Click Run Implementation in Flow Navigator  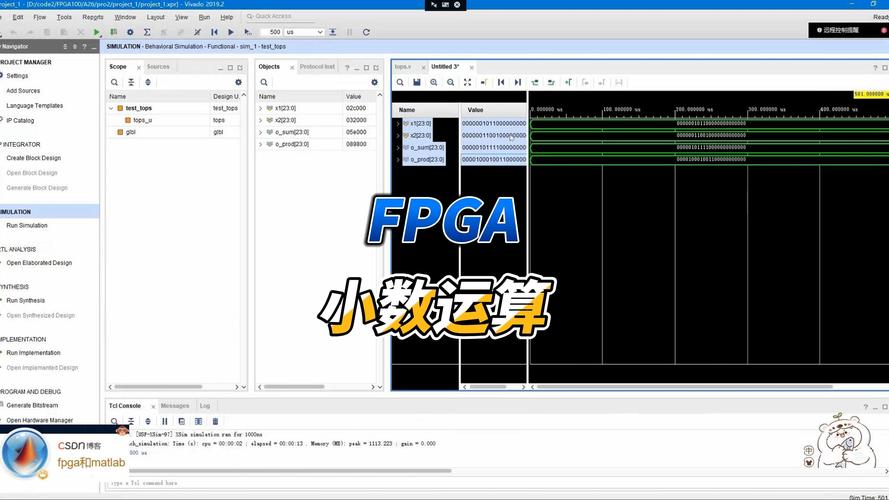click(33, 353)
